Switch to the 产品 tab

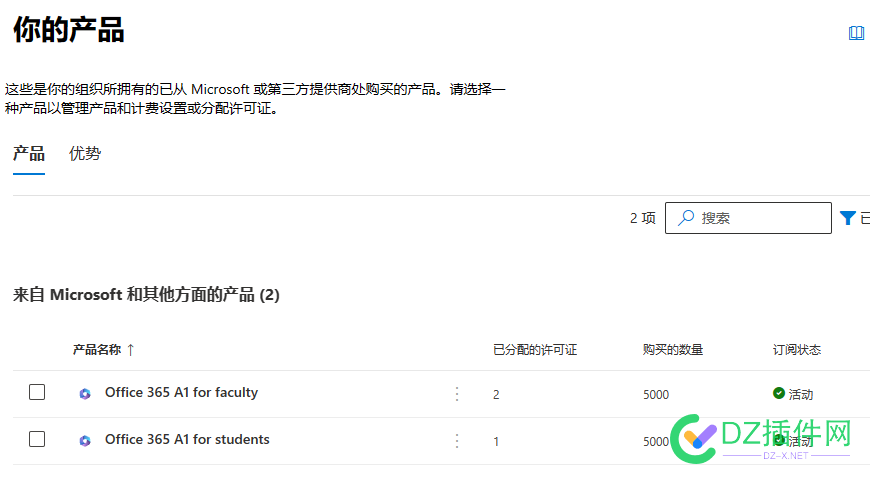click(29, 154)
